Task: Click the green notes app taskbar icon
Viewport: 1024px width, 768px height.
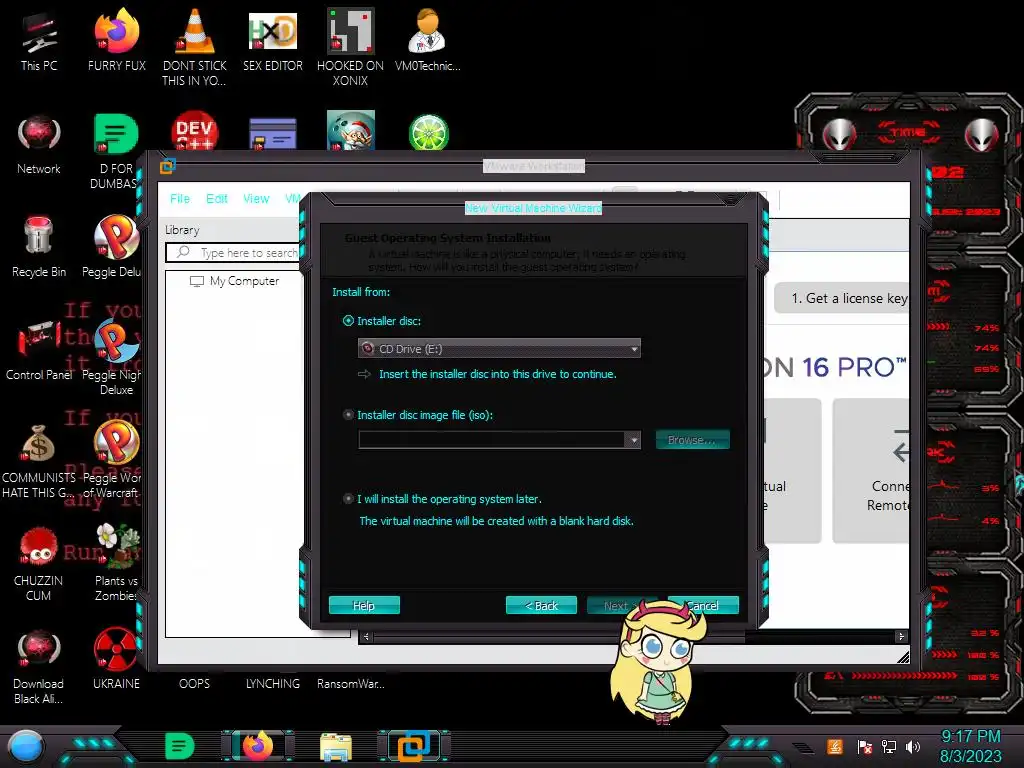Action: point(180,746)
